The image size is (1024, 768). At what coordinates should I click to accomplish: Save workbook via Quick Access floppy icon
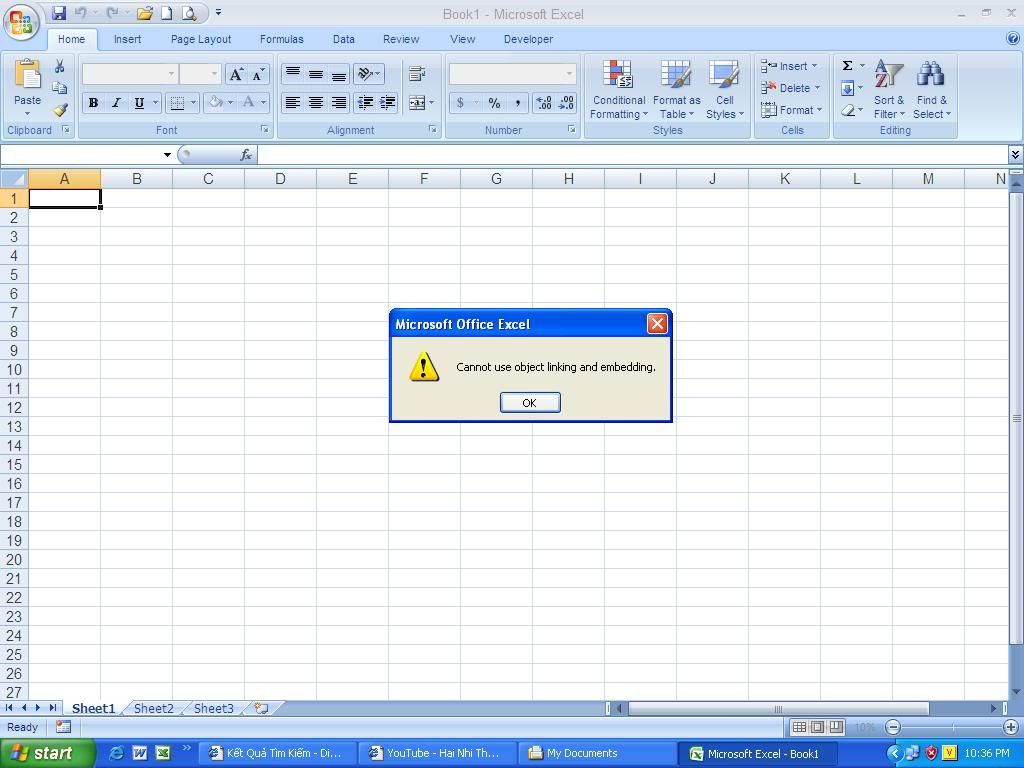(59, 13)
